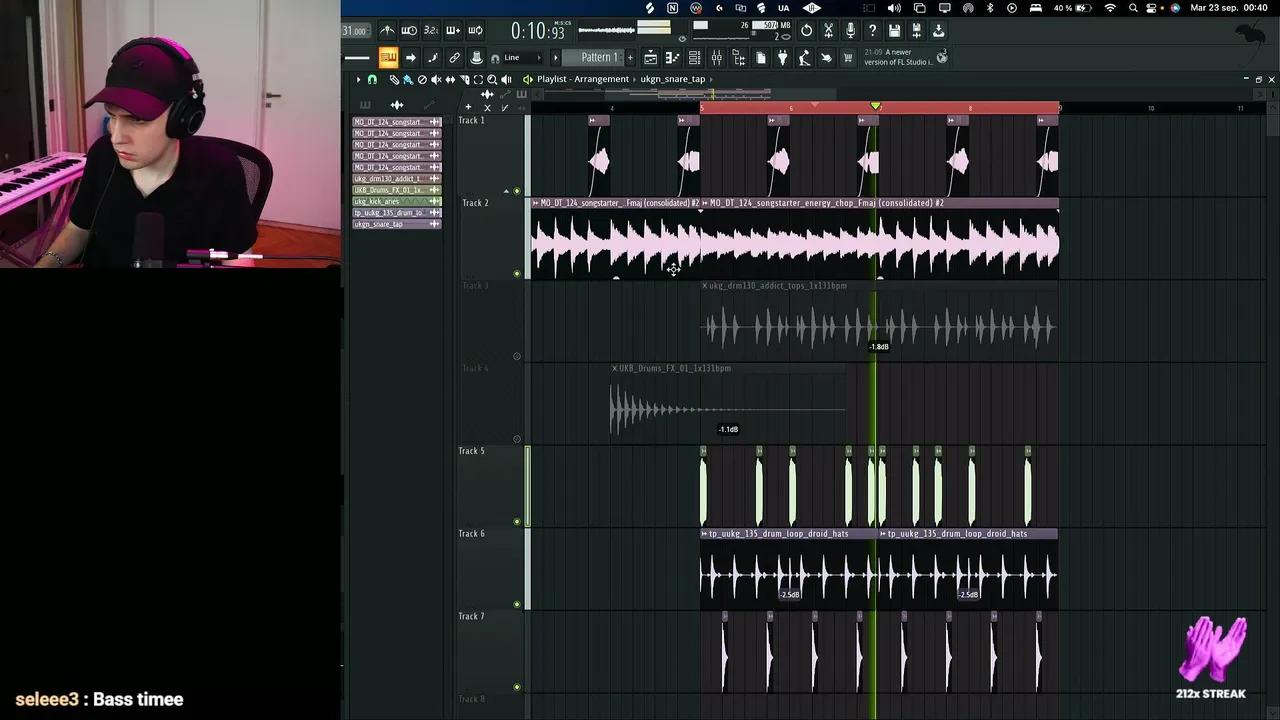Switch picker to patterns tab
The height and width of the screenshot is (720, 1280).
365,105
